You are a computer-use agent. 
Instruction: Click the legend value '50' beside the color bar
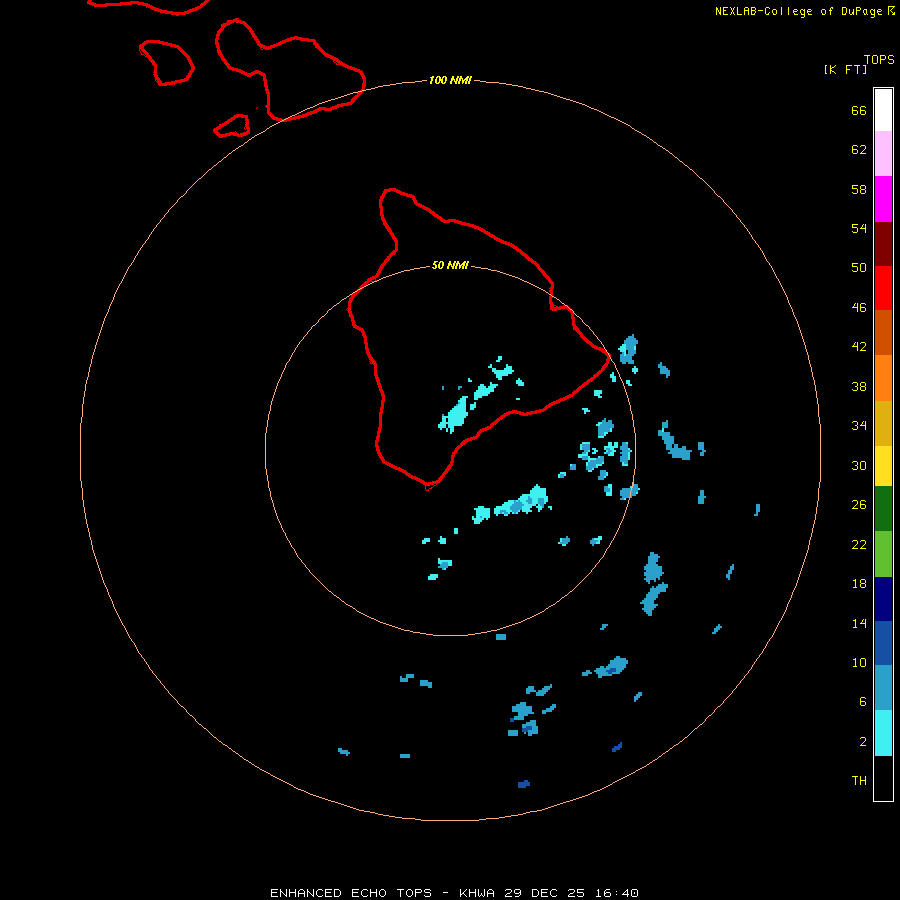point(859,268)
